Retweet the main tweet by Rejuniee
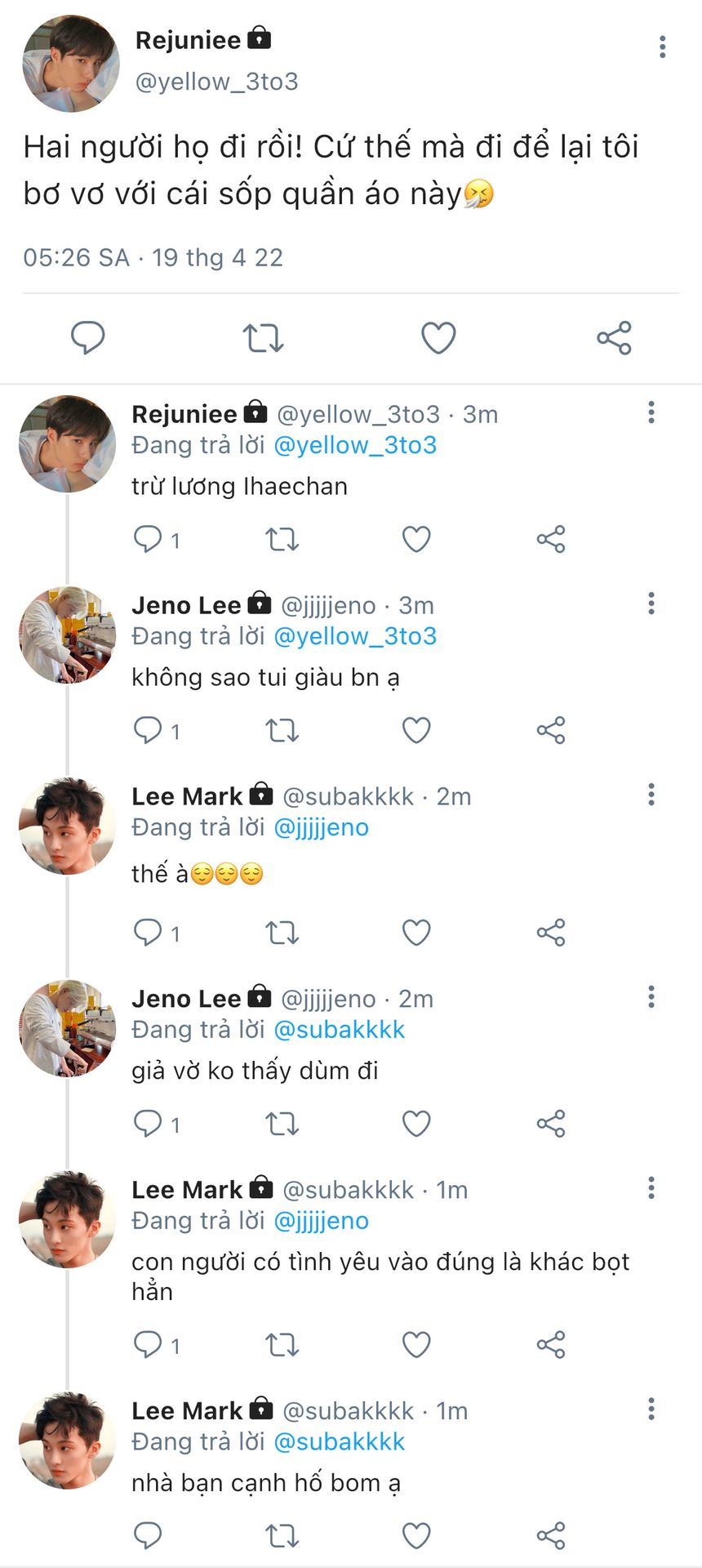 tap(263, 338)
